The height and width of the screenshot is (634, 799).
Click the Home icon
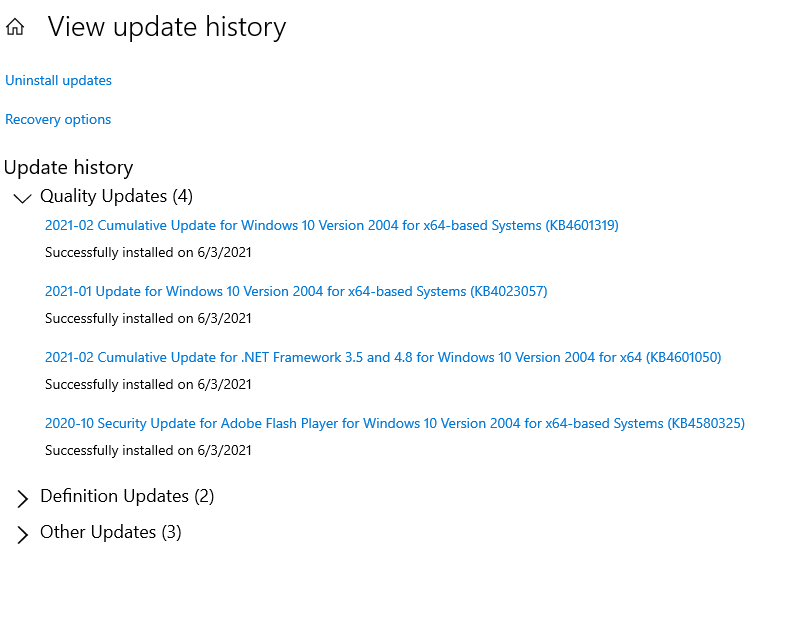pos(15,28)
